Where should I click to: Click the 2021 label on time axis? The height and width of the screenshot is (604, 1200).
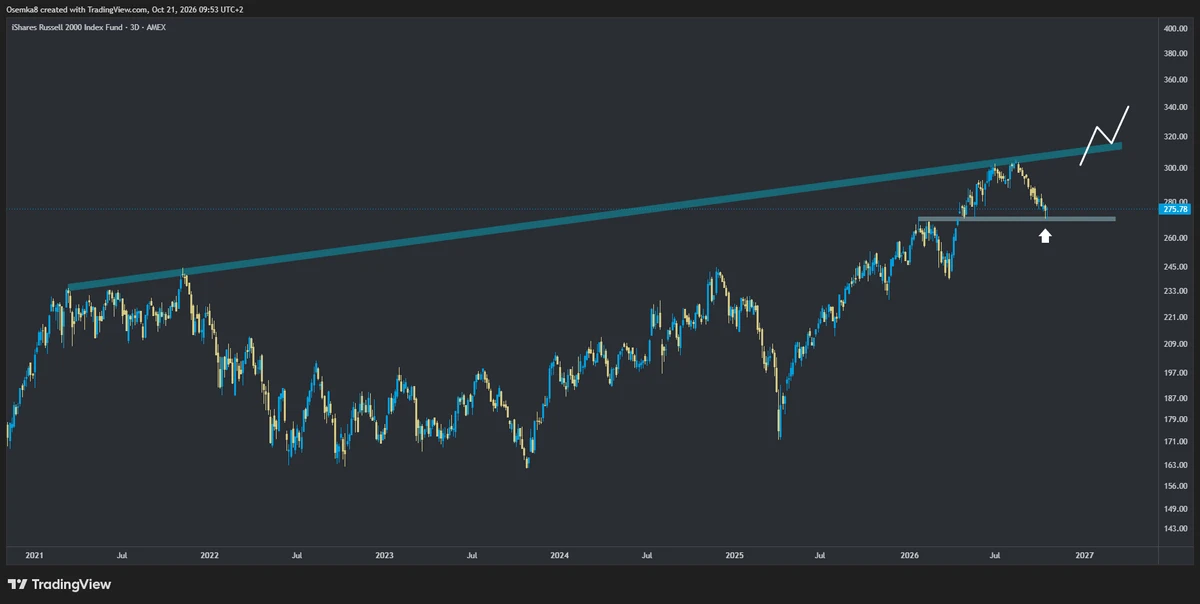34,554
